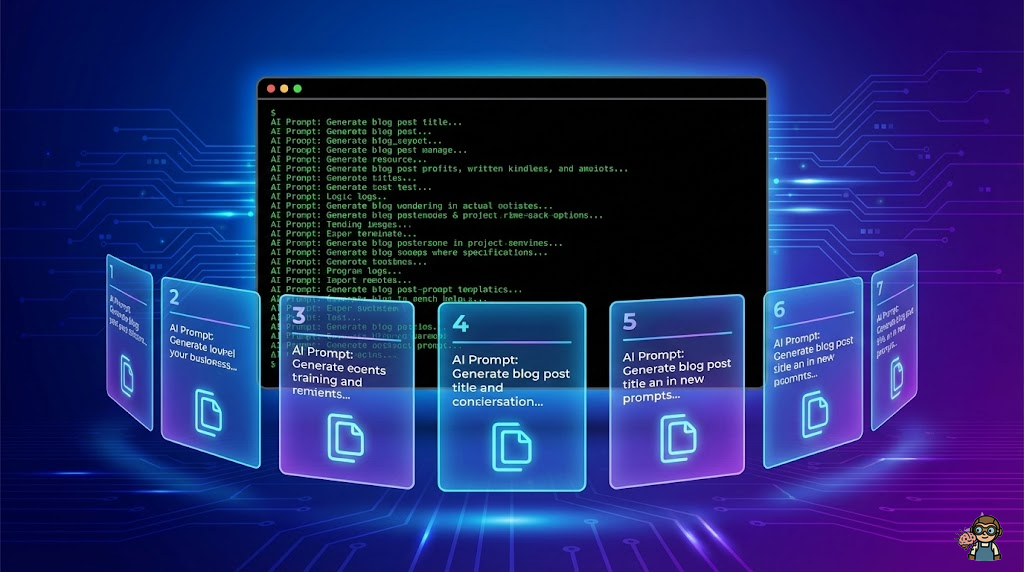The height and width of the screenshot is (572, 1024).
Task: Maximize the terminal using the green dot
Action: (x=298, y=89)
